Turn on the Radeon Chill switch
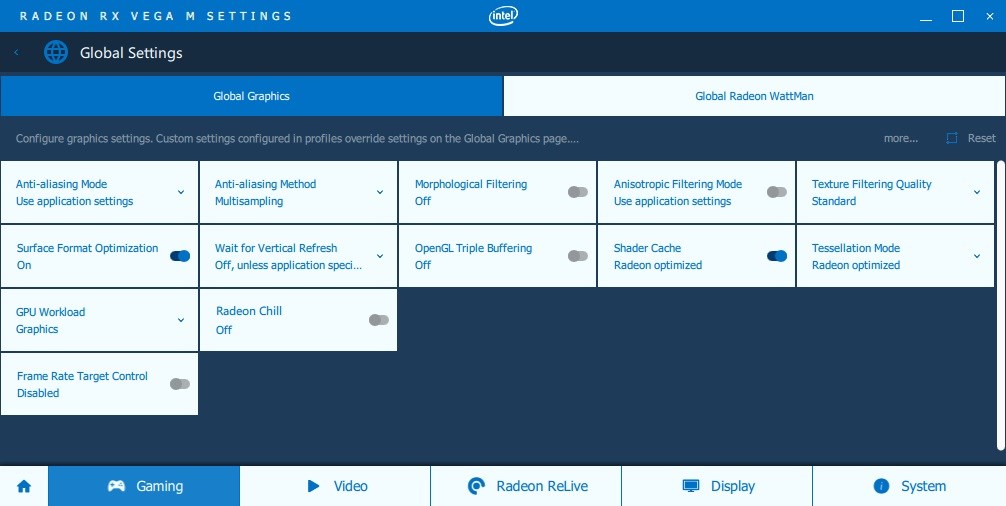This screenshot has width=1006, height=506. point(379,320)
